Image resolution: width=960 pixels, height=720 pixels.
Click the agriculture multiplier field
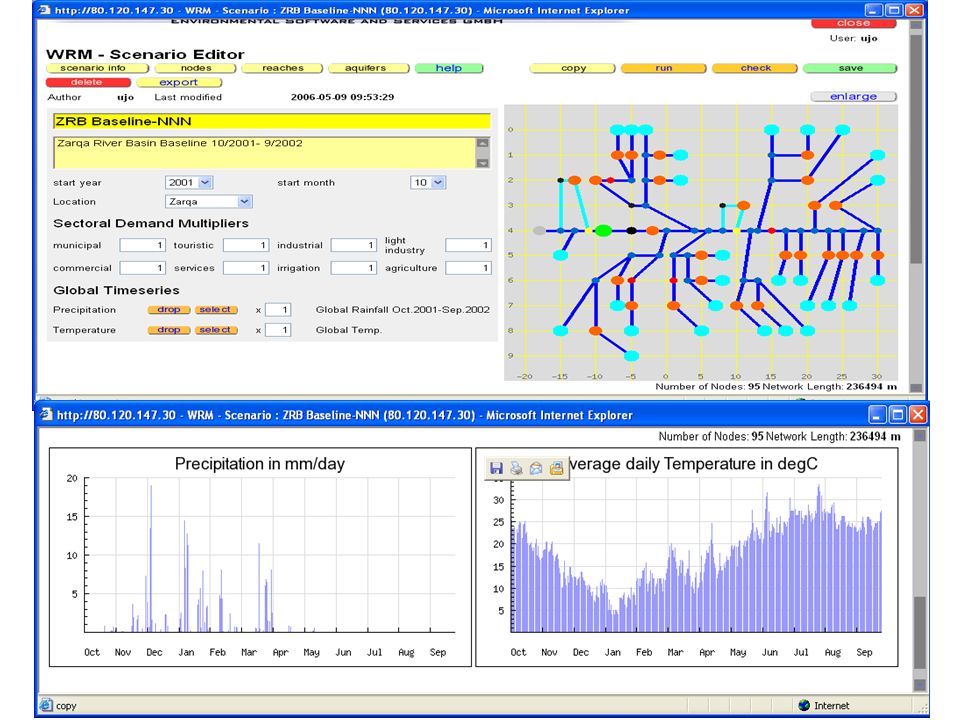[468, 268]
